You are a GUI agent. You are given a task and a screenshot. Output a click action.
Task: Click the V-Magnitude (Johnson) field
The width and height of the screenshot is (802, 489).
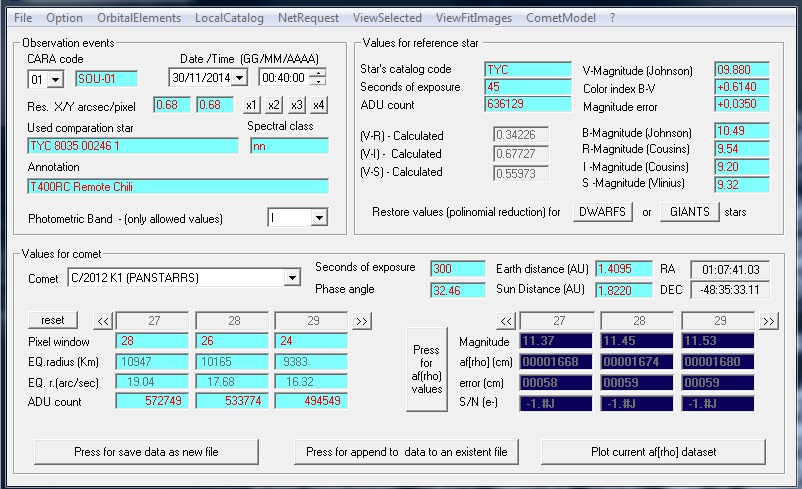pyautogui.click(x=742, y=70)
